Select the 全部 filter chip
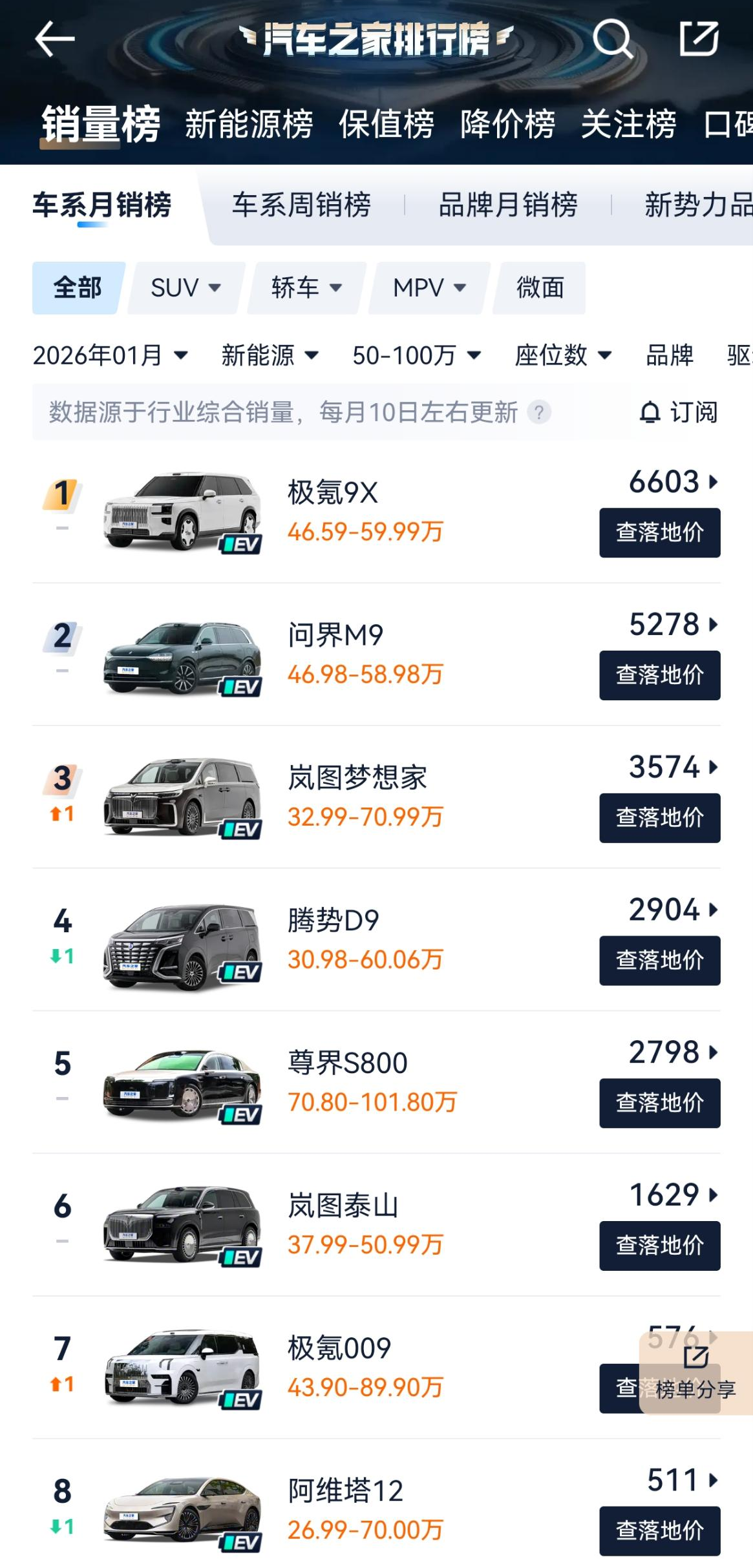Viewport: 753px width, 1568px height. [78, 288]
